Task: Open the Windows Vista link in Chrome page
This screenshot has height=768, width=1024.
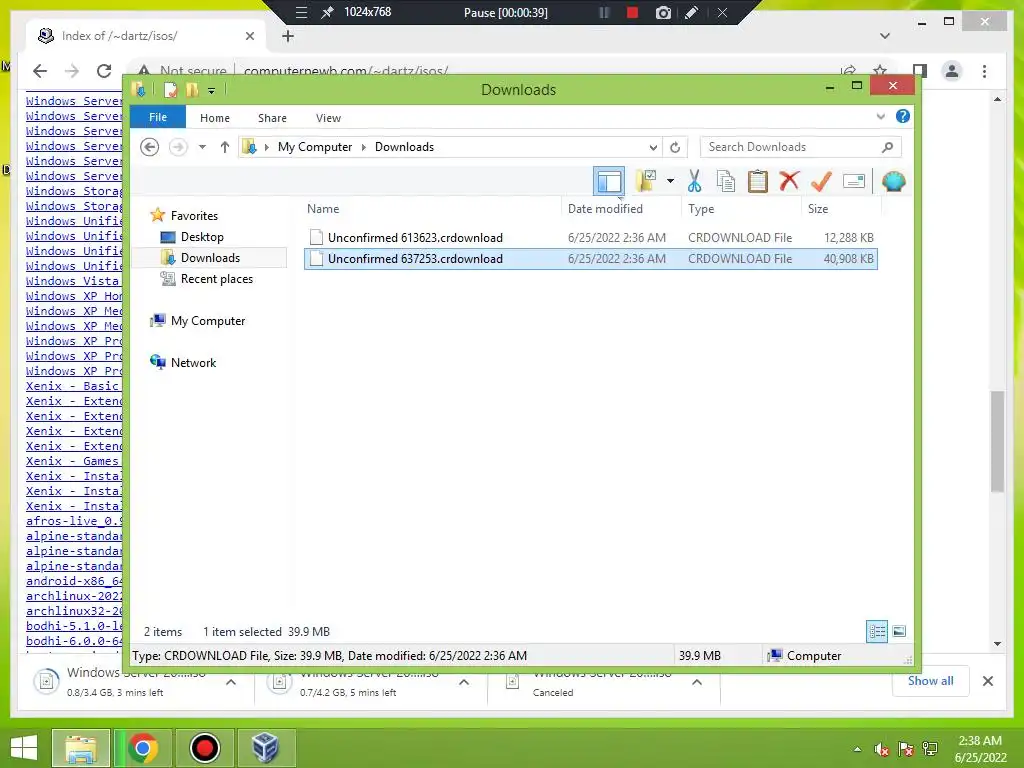Action: click(x=73, y=281)
